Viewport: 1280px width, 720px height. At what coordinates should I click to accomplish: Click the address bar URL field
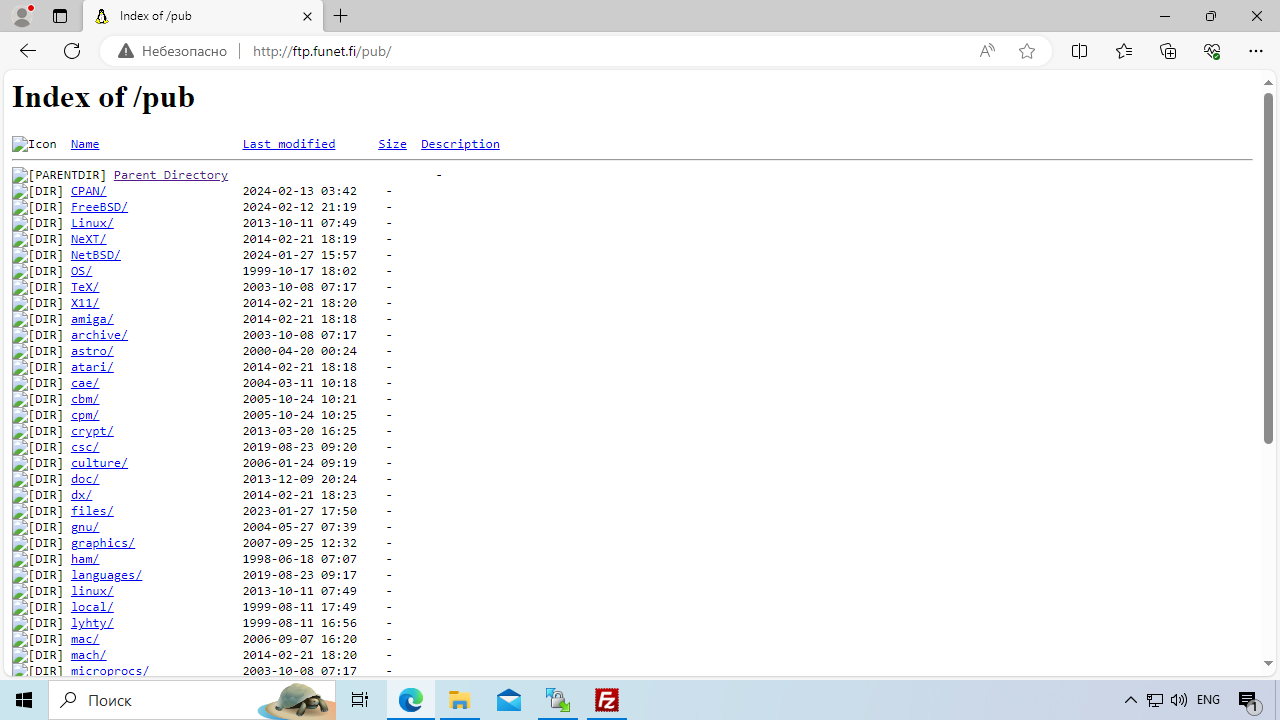click(x=606, y=51)
